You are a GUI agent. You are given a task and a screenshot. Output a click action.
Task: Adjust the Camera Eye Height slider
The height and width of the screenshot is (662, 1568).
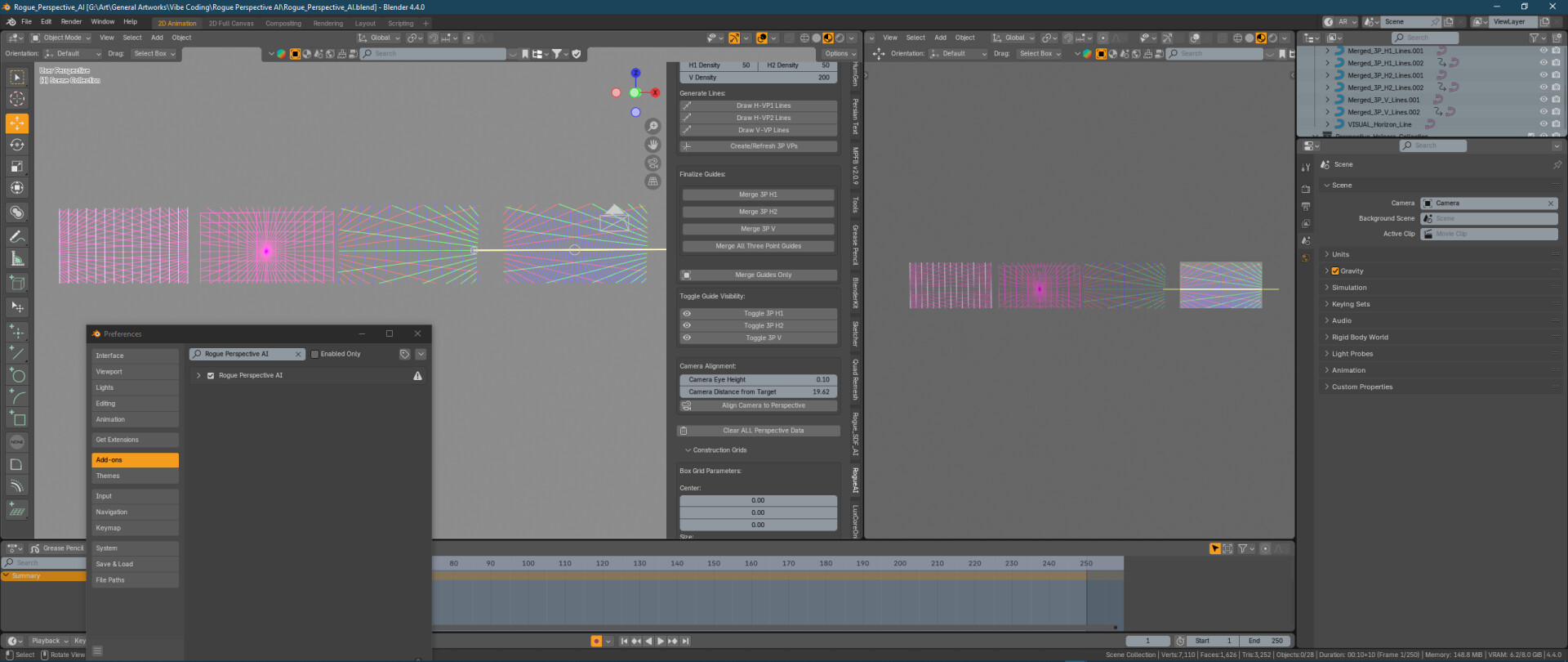(758, 379)
